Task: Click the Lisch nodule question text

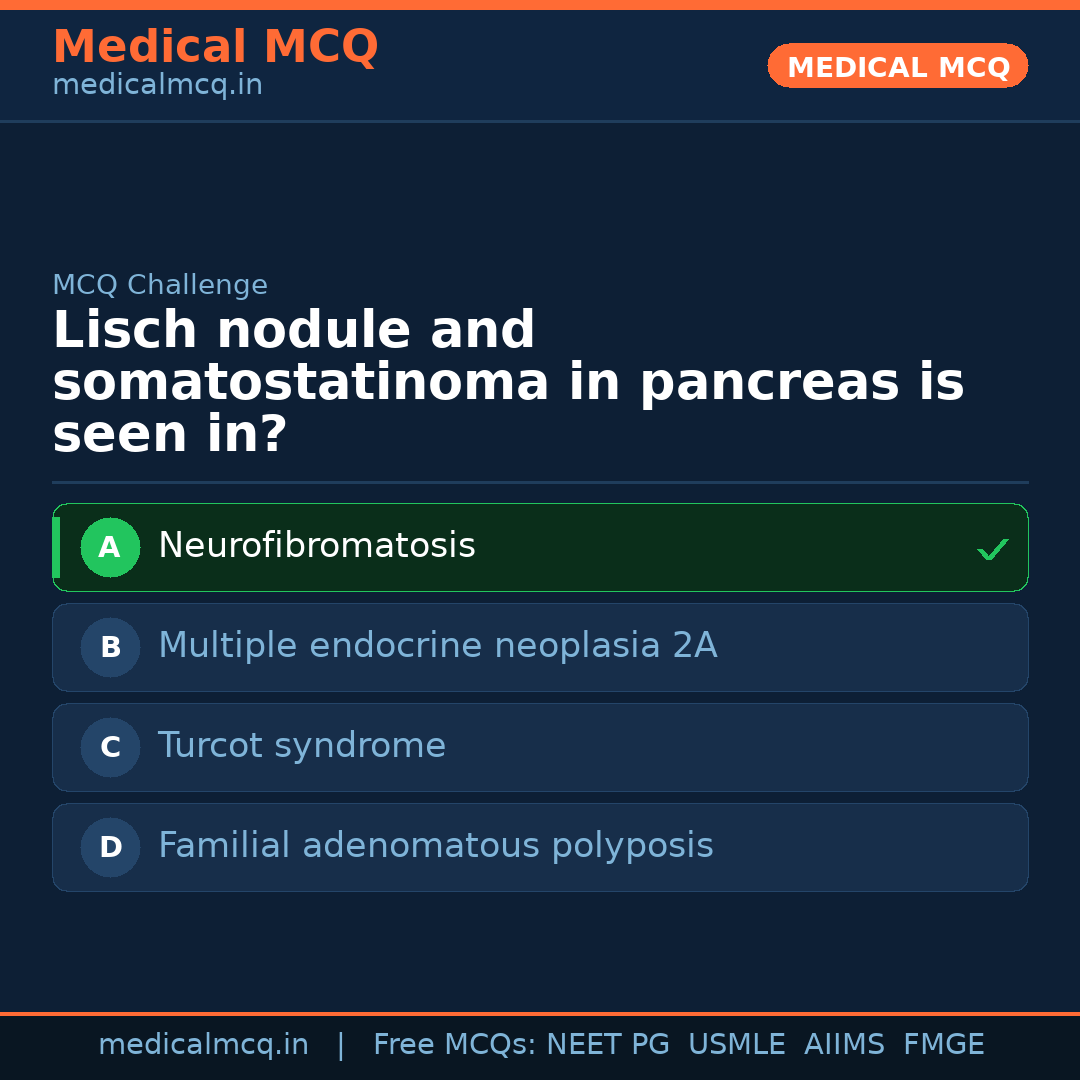Action: click(x=508, y=383)
